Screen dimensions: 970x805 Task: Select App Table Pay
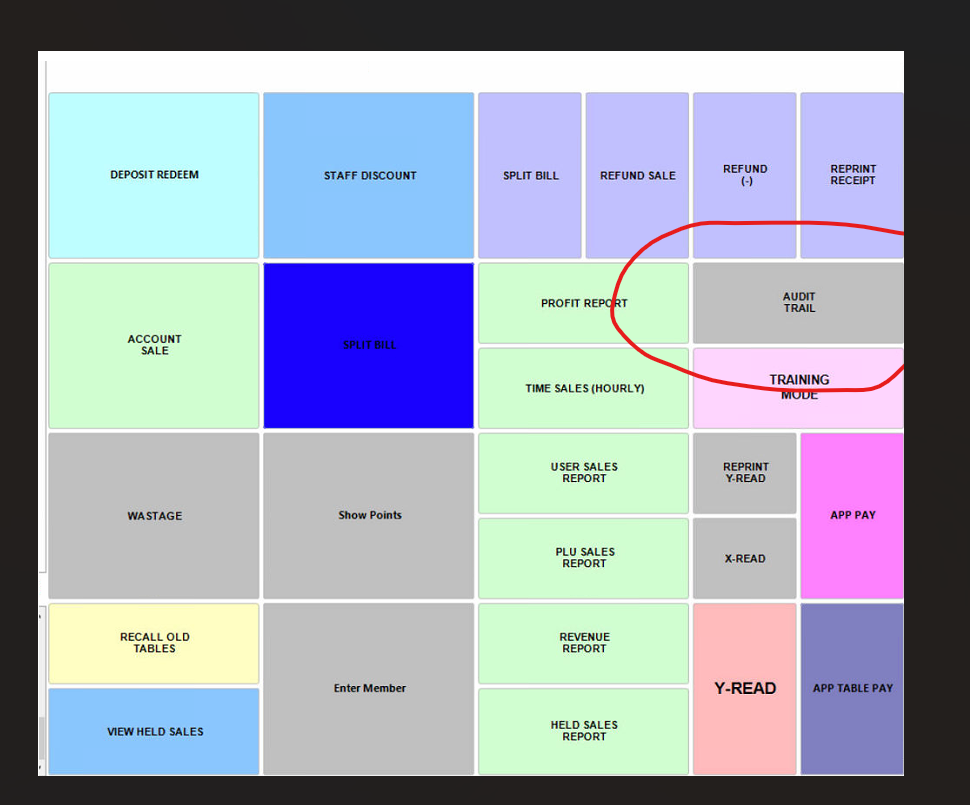point(852,689)
